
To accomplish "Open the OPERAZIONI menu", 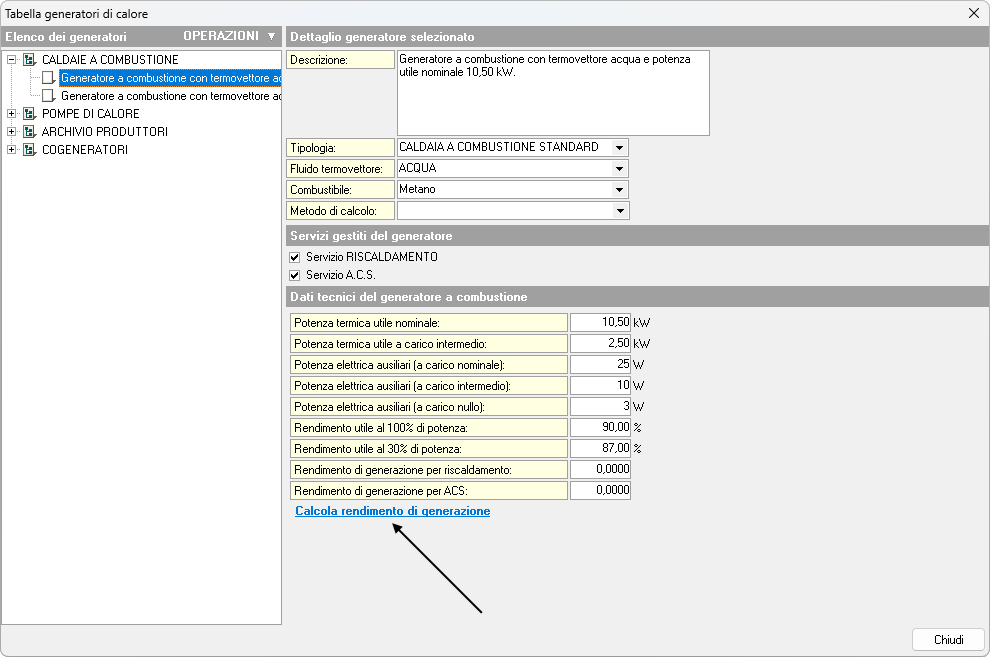I will (229, 36).
